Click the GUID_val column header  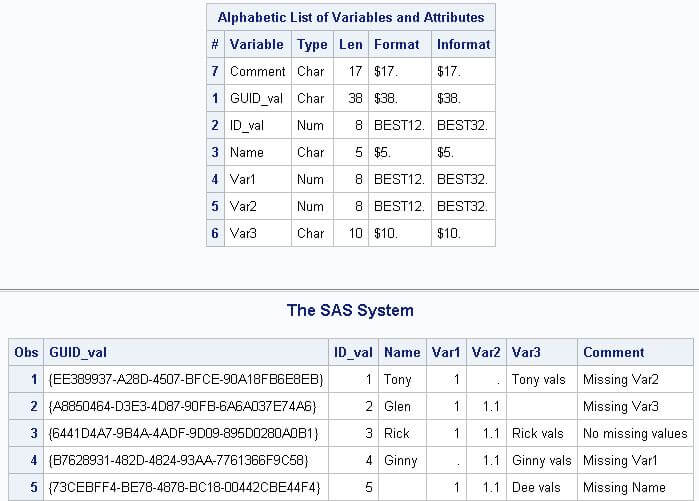pos(78,352)
